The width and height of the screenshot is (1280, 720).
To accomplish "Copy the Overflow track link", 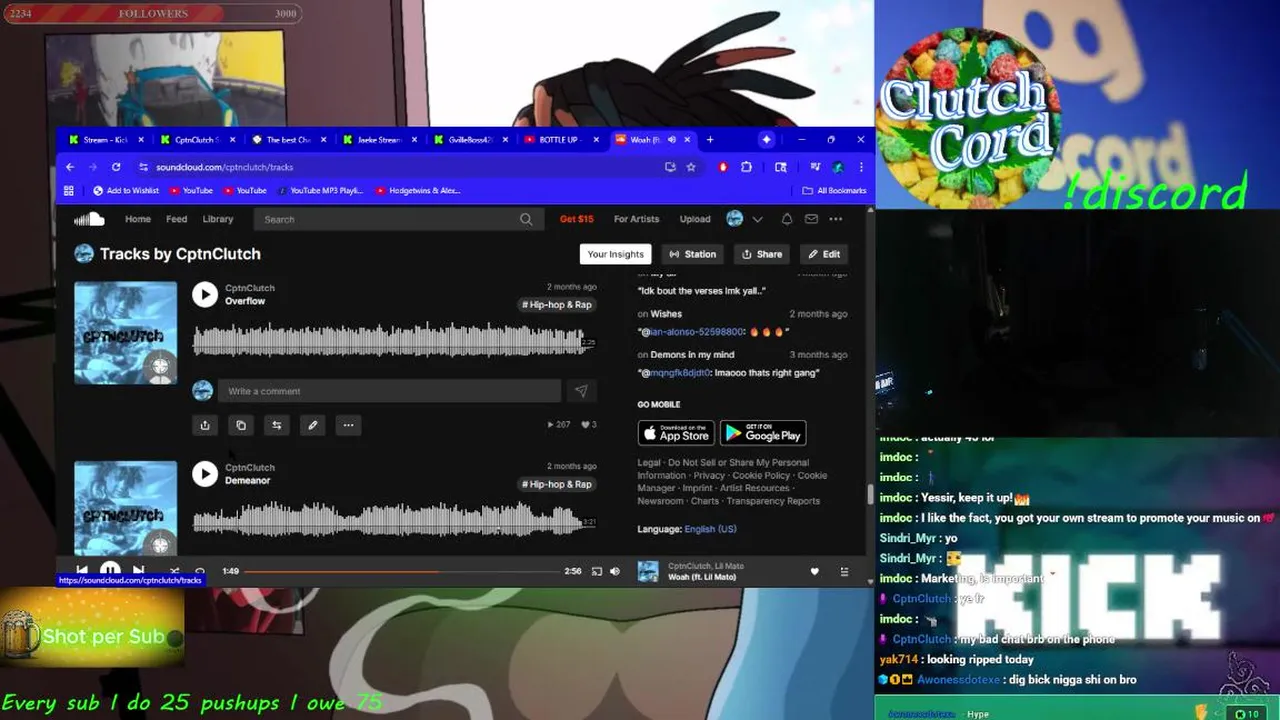I will tap(241, 425).
